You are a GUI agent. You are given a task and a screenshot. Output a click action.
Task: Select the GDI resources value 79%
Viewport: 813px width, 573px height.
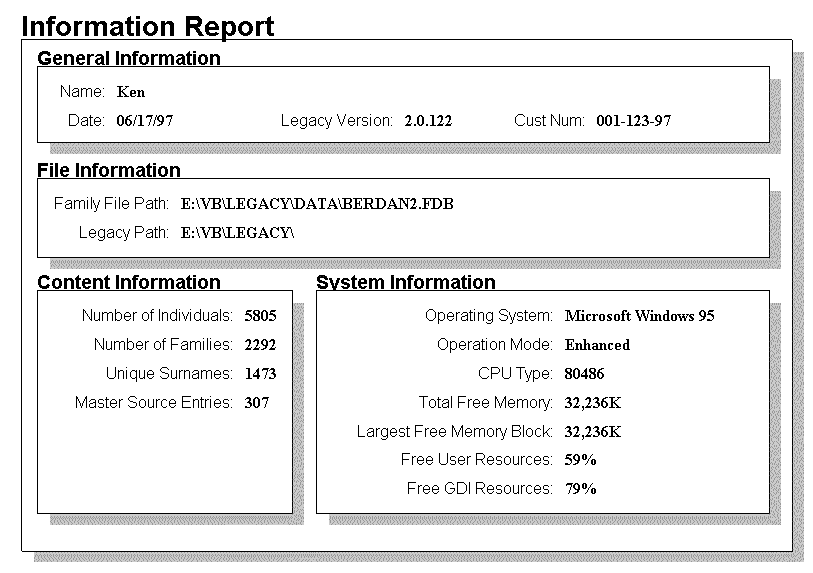(x=581, y=489)
